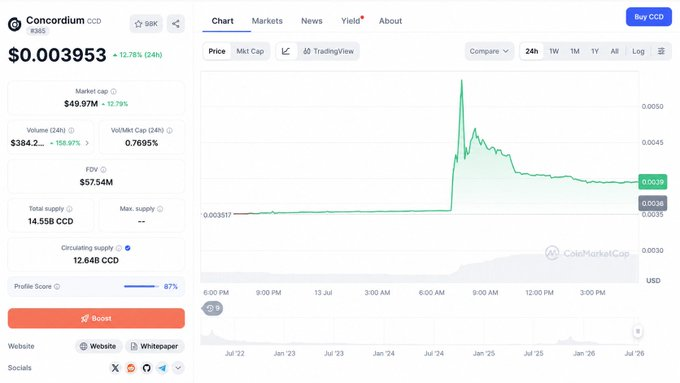
Task: Click the gray 0.0038 price label
Action: (x=653, y=203)
